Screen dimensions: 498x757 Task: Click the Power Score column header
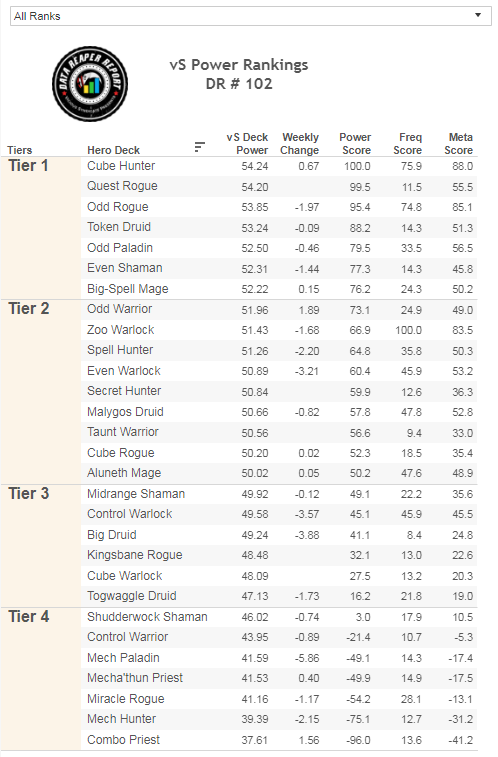coord(355,144)
